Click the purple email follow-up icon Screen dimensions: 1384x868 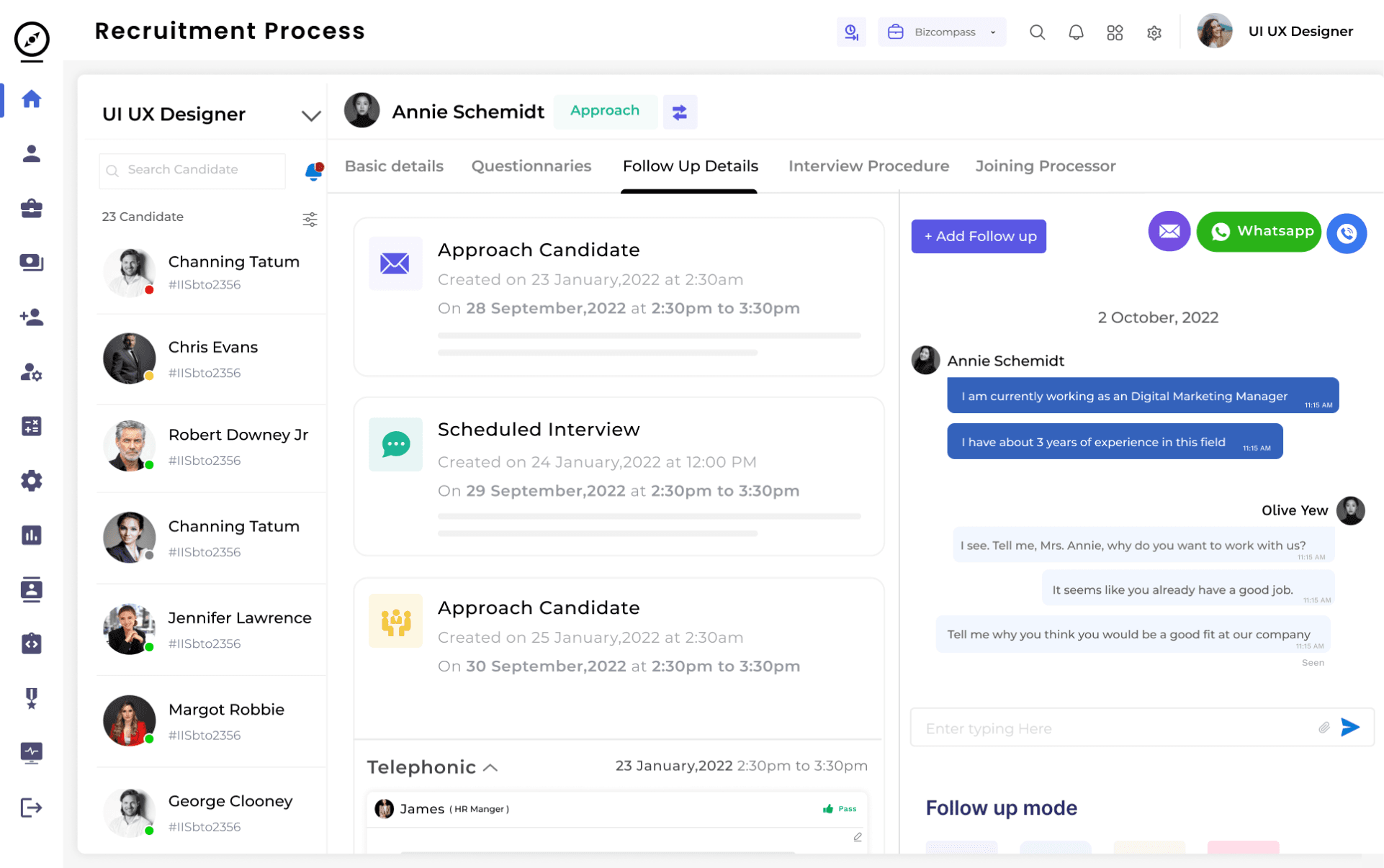click(x=1169, y=232)
